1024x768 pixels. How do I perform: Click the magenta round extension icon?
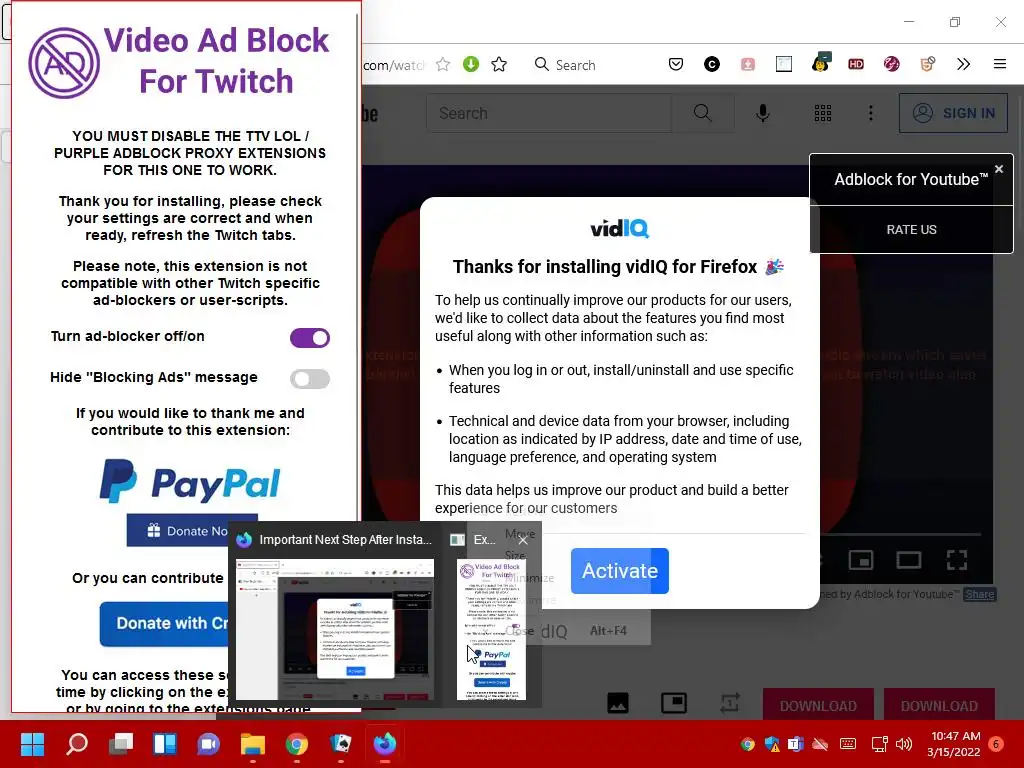[x=891, y=64]
